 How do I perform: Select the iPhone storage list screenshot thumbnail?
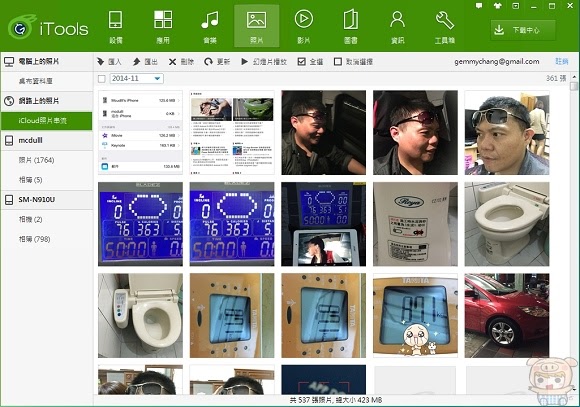click(x=140, y=132)
